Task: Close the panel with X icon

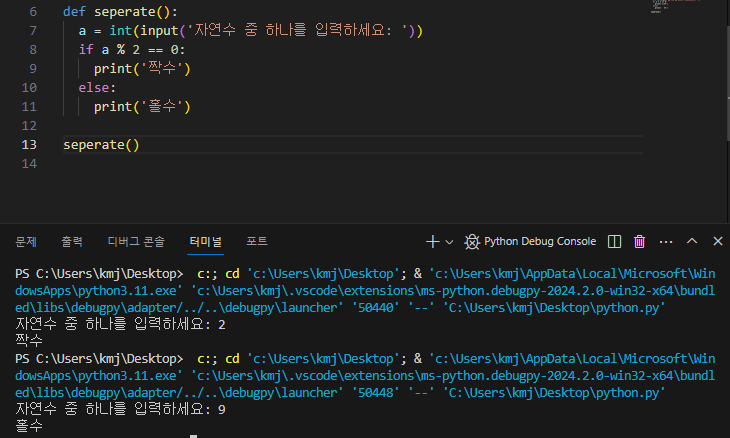Action: 717,241
